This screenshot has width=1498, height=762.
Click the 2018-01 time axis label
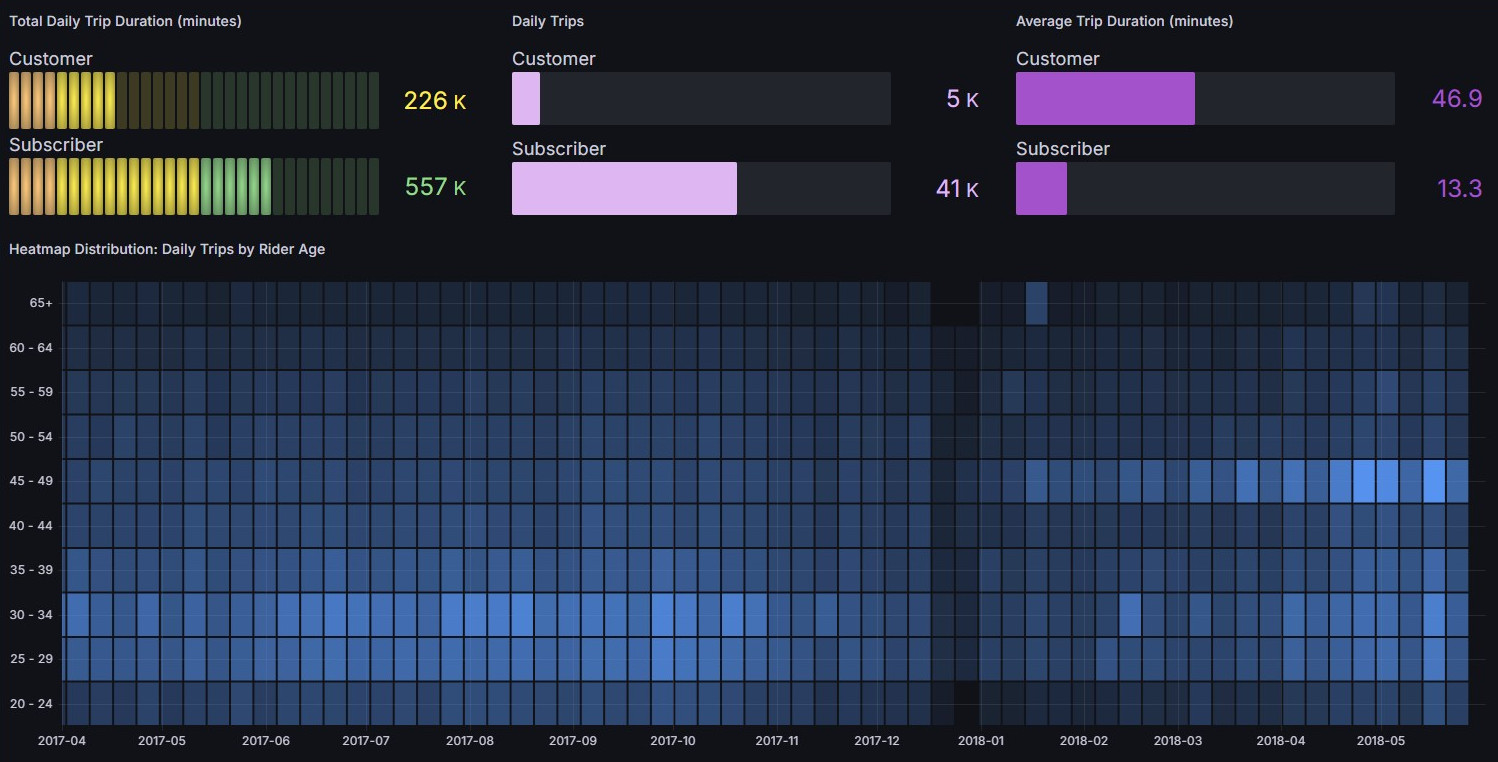tap(980, 741)
